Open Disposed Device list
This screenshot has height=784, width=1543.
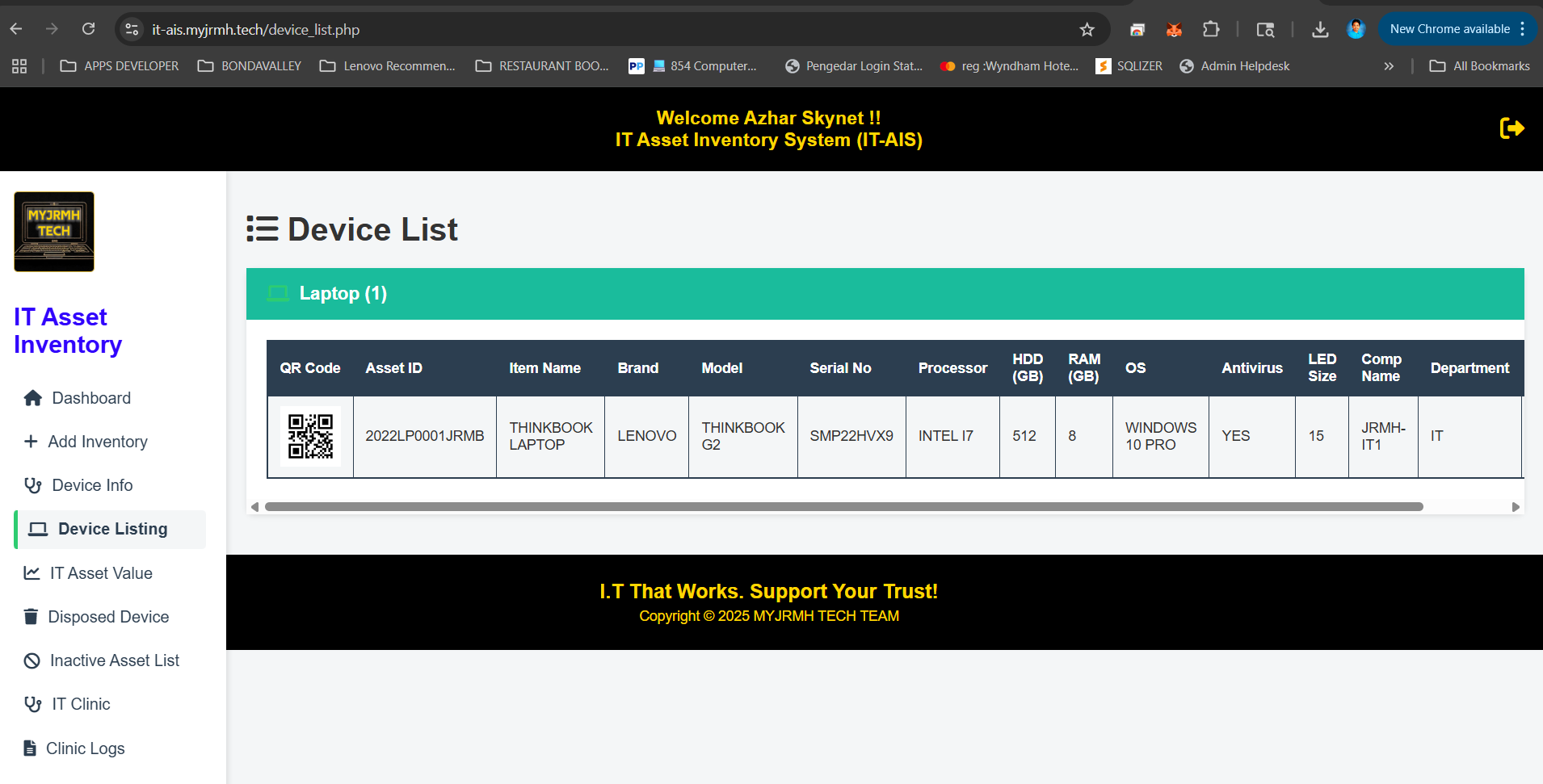tap(108, 617)
